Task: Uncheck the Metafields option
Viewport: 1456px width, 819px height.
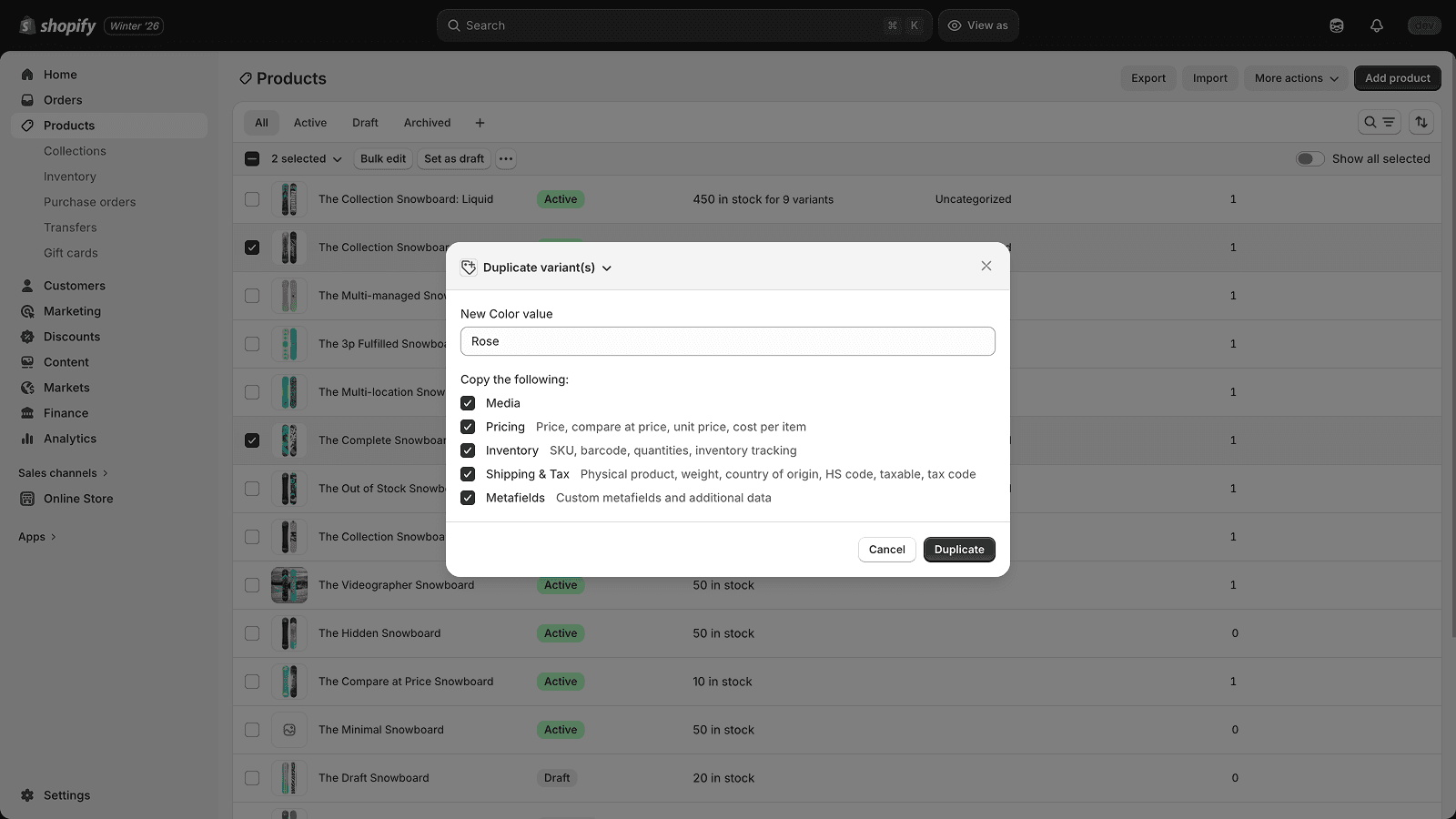Action: point(468,498)
